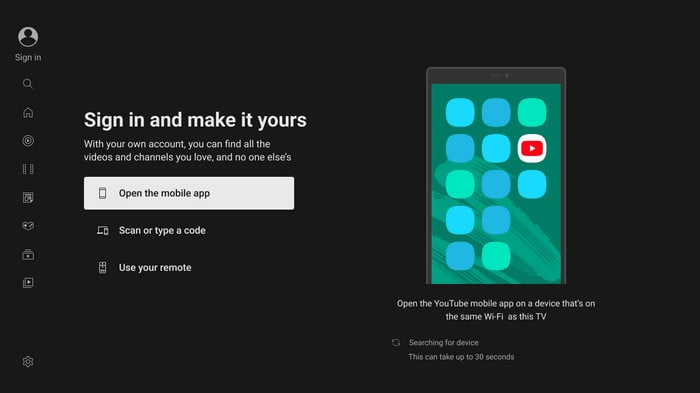This screenshot has width=700, height=393.
Task: Open Settings gear in the sidebar
Action: click(28, 361)
